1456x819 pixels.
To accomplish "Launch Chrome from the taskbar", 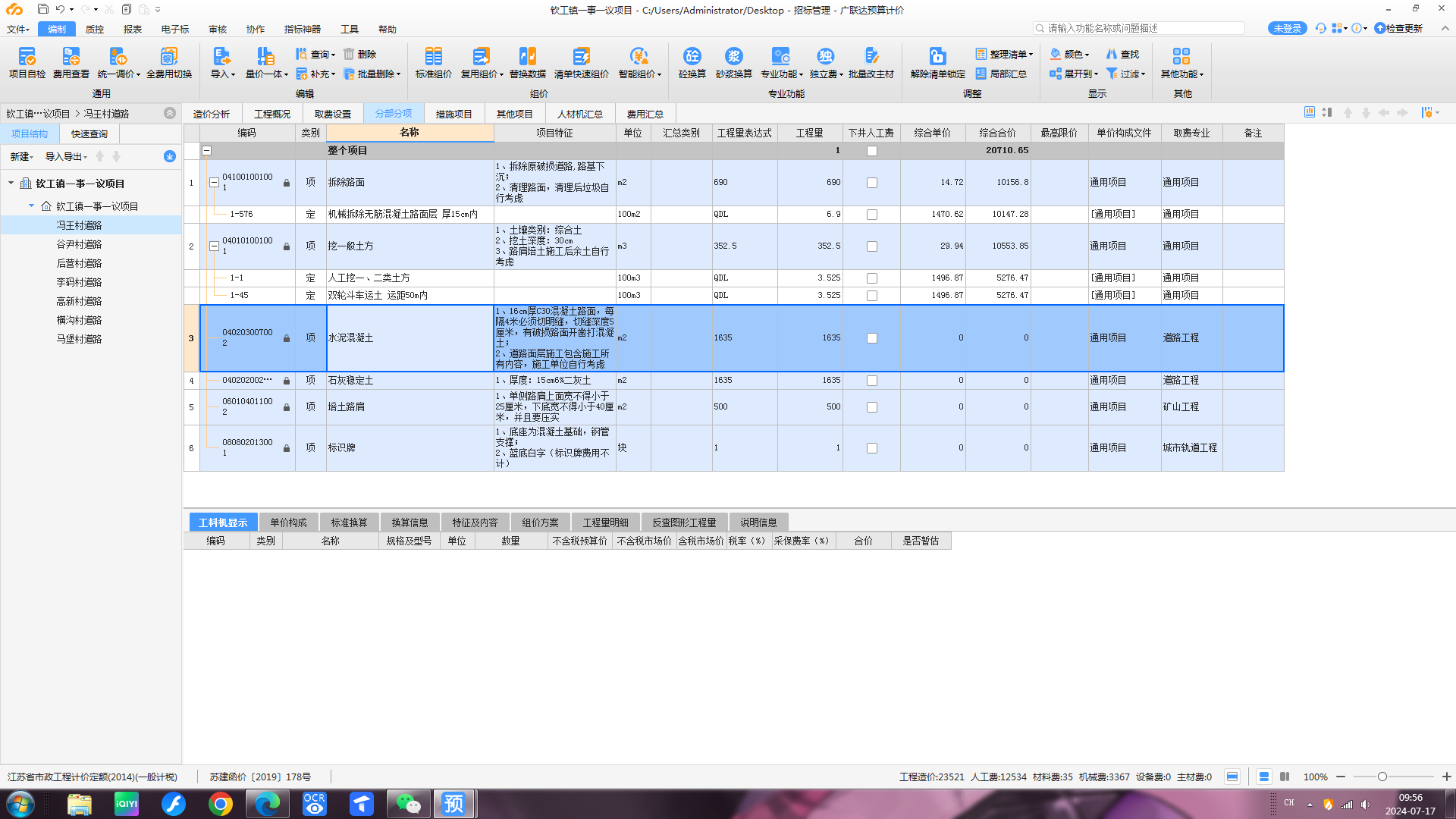I will (221, 804).
